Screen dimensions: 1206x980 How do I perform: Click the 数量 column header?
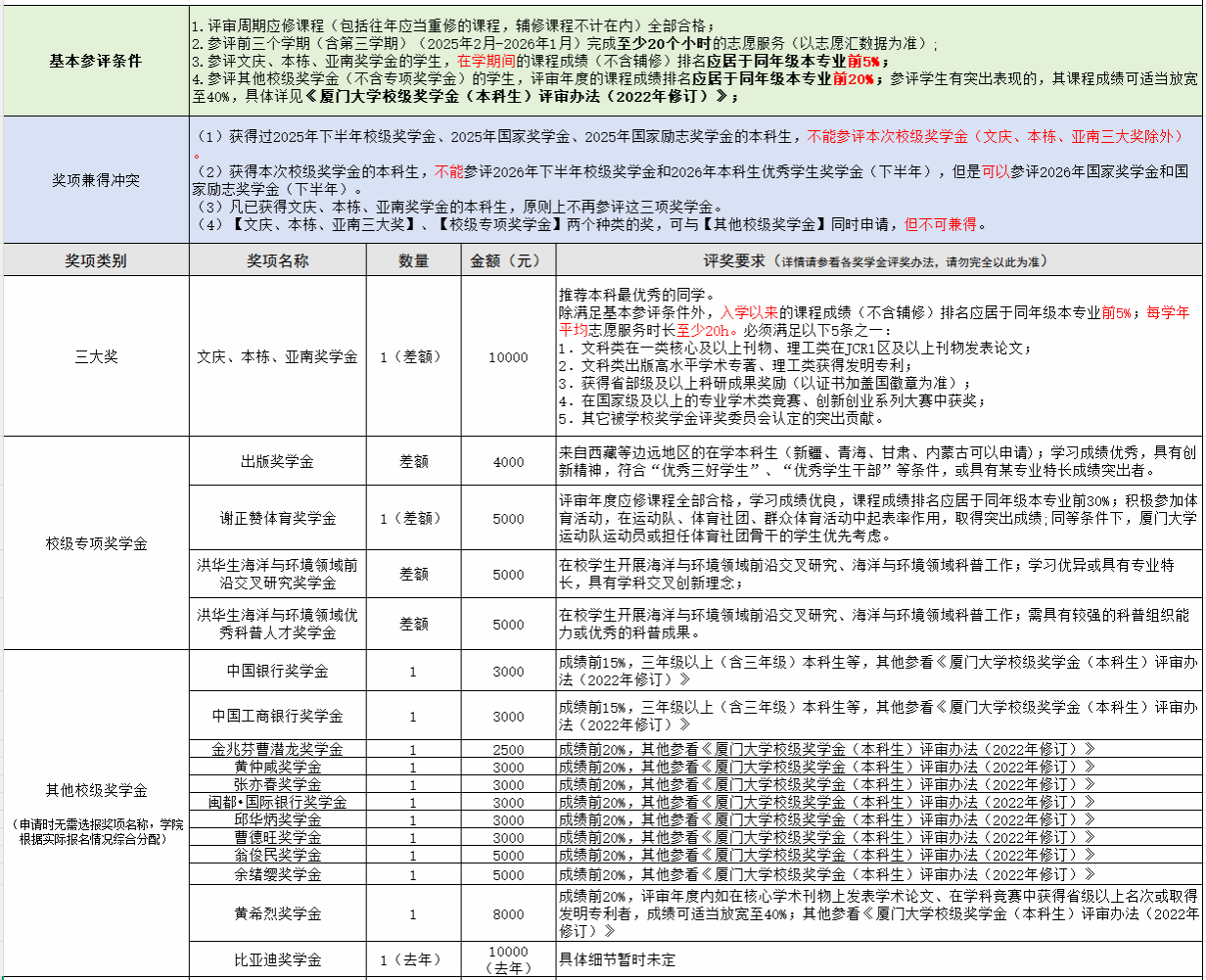(x=413, y=260)
